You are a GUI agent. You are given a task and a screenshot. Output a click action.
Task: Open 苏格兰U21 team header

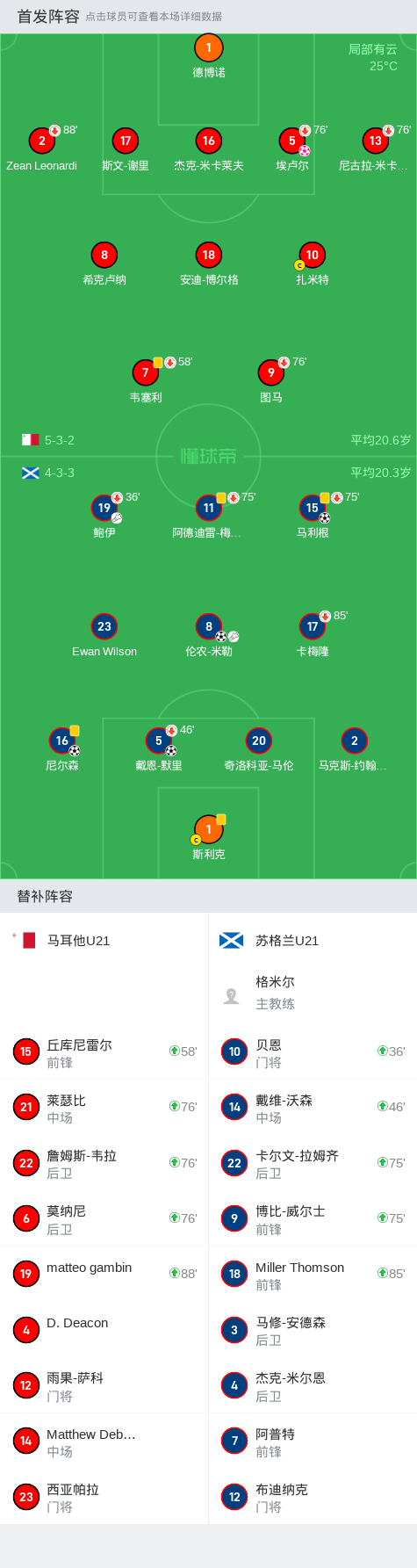tap(313, 941)
